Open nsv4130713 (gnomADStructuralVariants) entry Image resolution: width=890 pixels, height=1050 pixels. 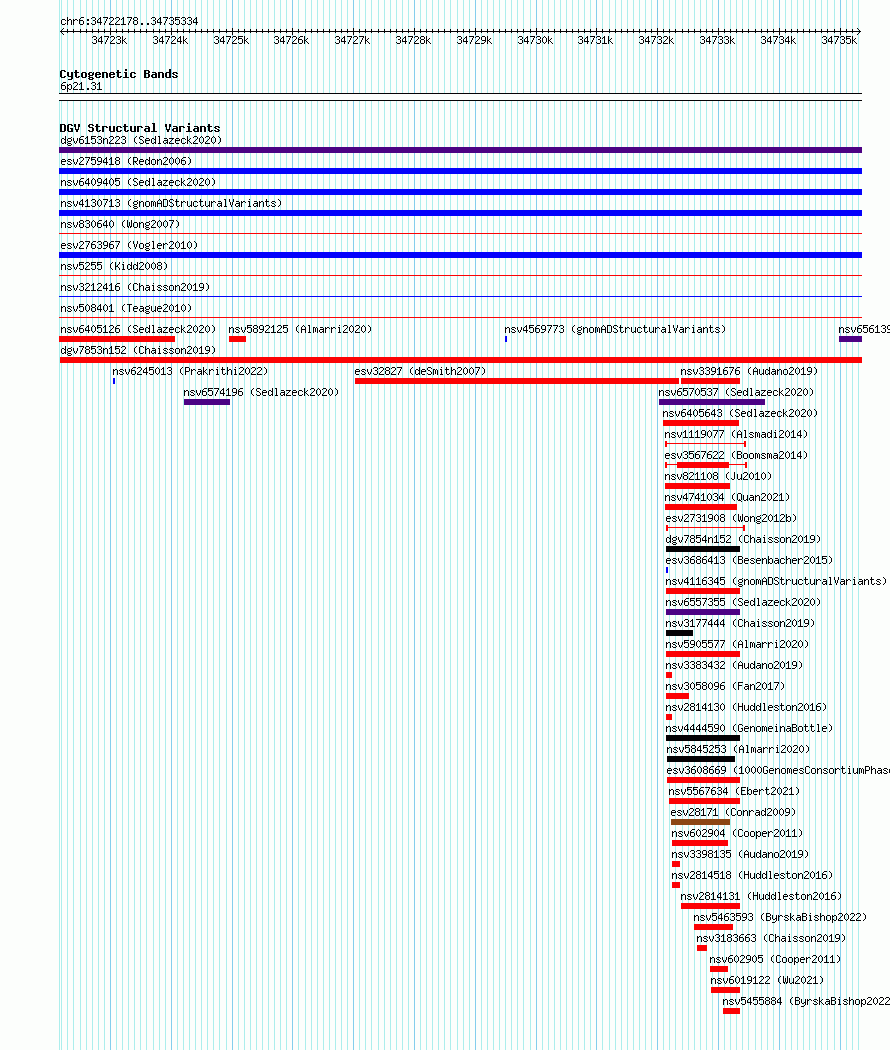pyautogui.click(x=171, y=203)
